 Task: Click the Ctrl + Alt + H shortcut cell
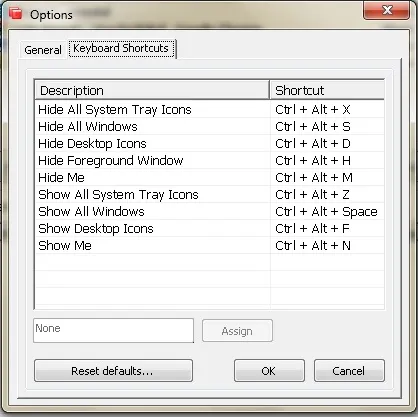pos(327,160)
